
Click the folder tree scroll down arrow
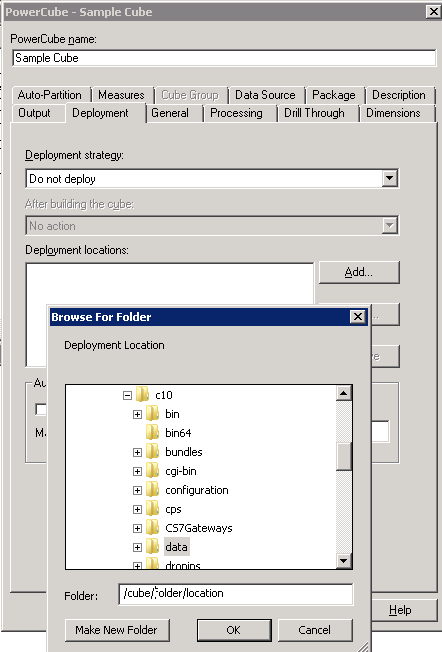point(343,561)
